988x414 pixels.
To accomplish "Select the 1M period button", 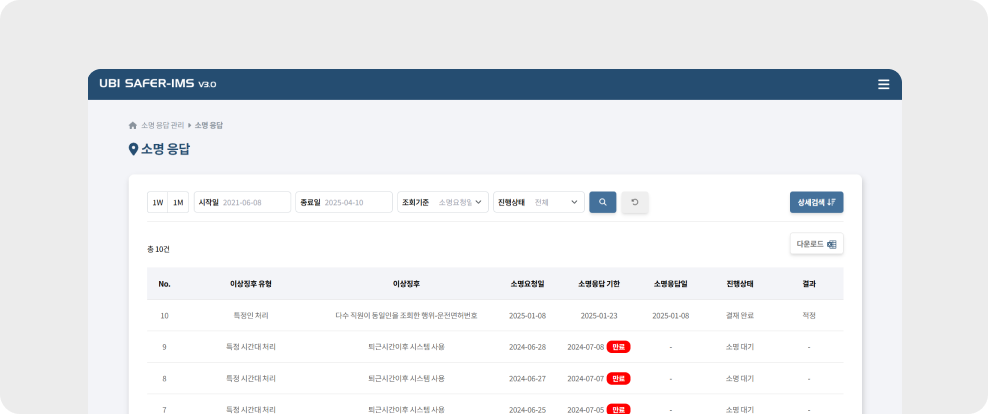I will pos(178,202).
